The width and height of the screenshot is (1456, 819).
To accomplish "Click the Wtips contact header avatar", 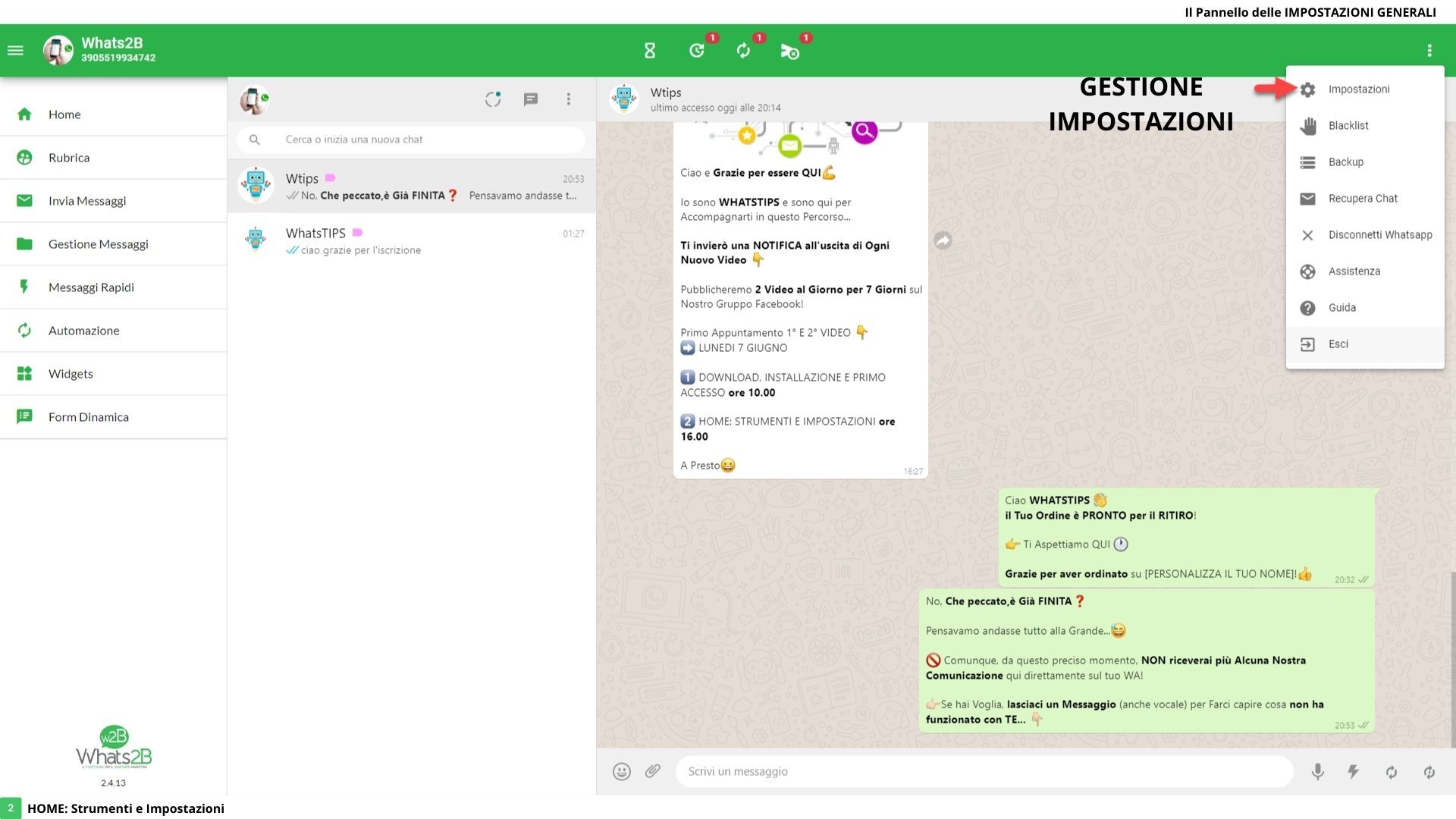I will (x=624, y=99).
